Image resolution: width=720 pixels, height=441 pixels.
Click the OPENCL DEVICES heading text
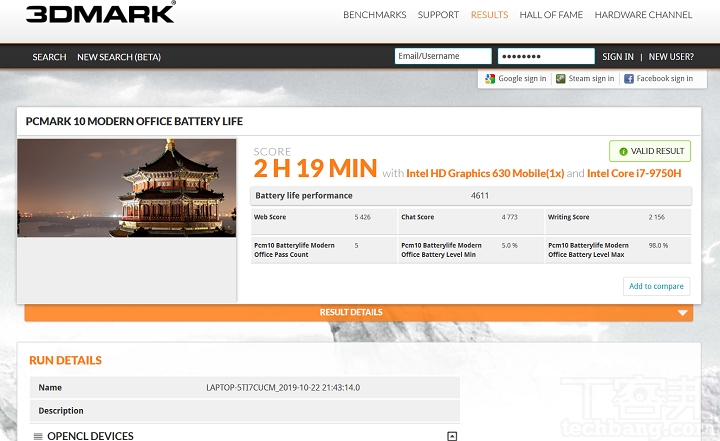(90, 436)
